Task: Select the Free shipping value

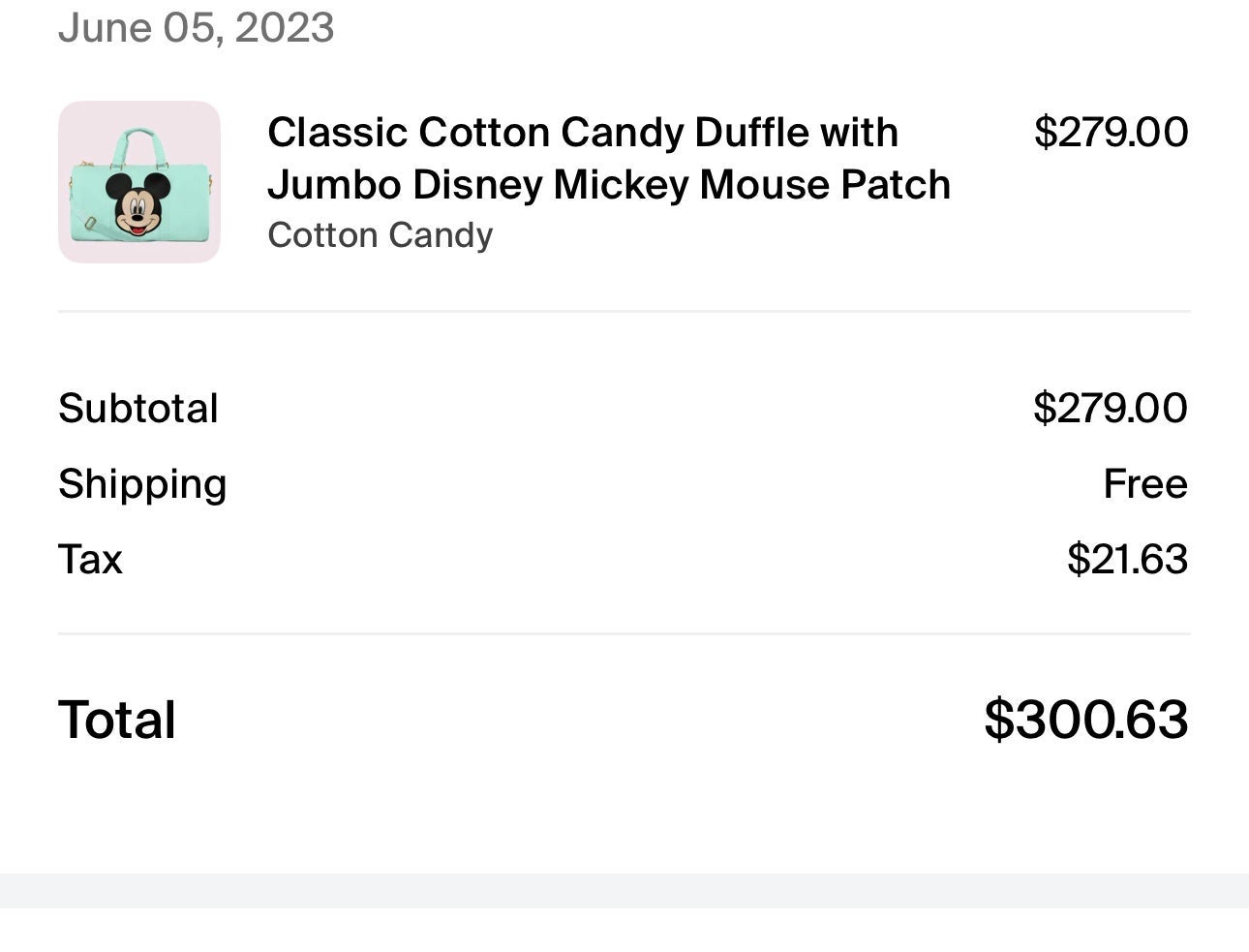Action: pyautogui.click(x=1145, y=483)
